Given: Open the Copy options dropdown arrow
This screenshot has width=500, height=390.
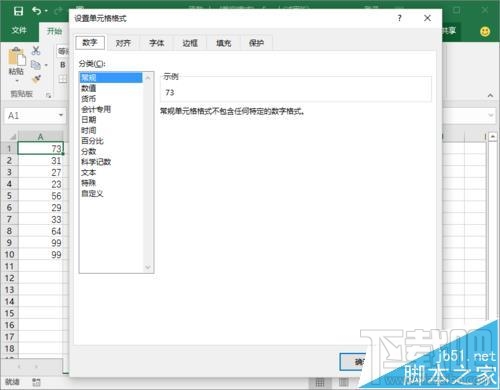Looking at the screenshot, I should (x=46, y=65).
